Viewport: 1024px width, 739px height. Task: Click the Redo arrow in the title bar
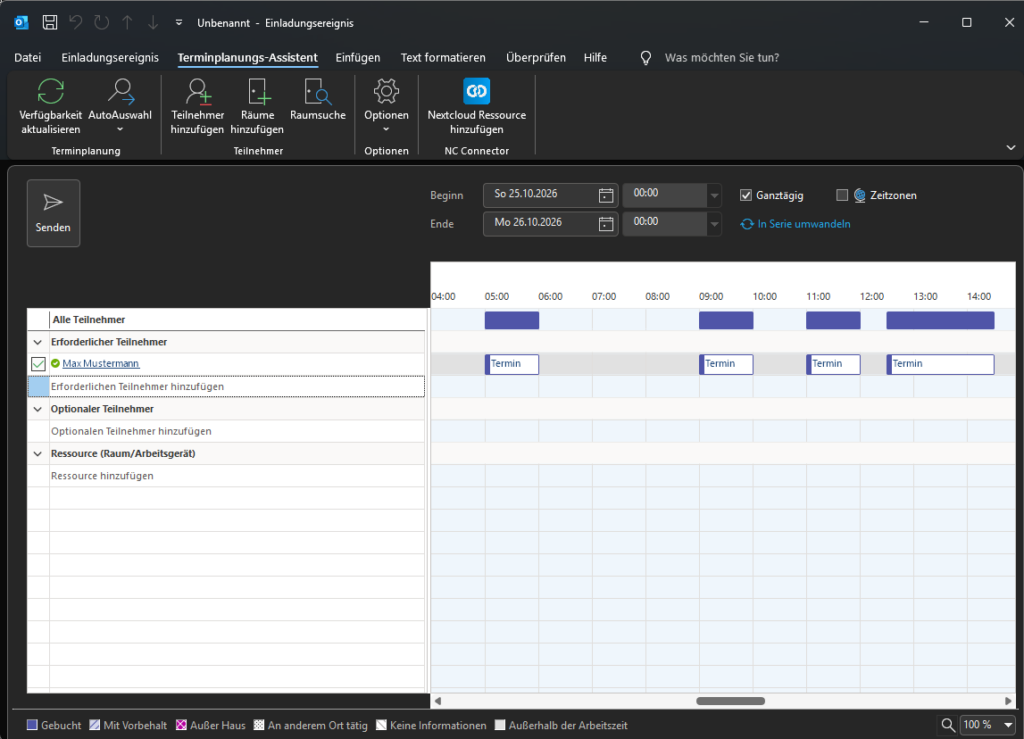[x=101, y=23]
